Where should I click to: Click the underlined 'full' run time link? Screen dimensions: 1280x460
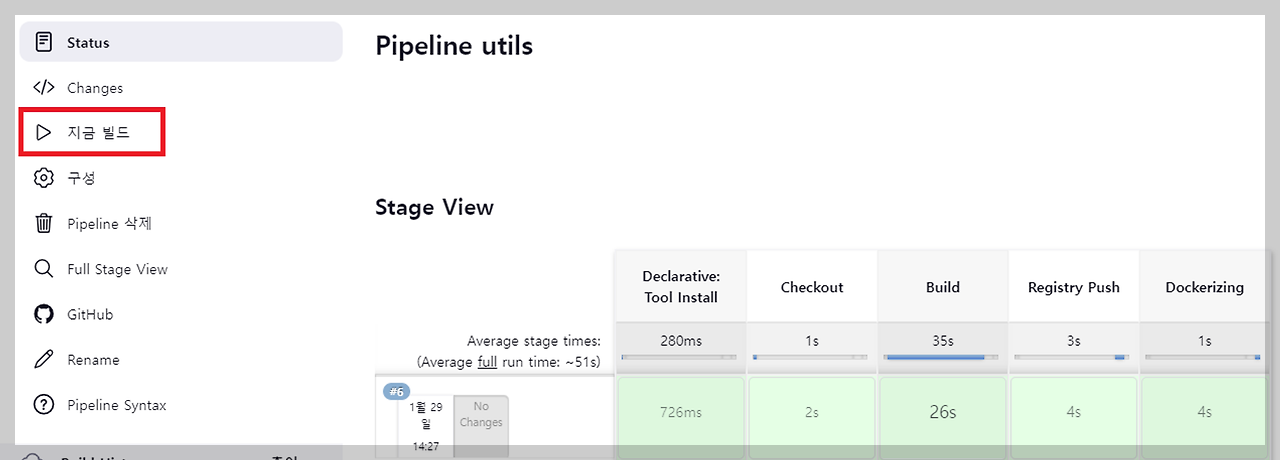click(487, 361)
